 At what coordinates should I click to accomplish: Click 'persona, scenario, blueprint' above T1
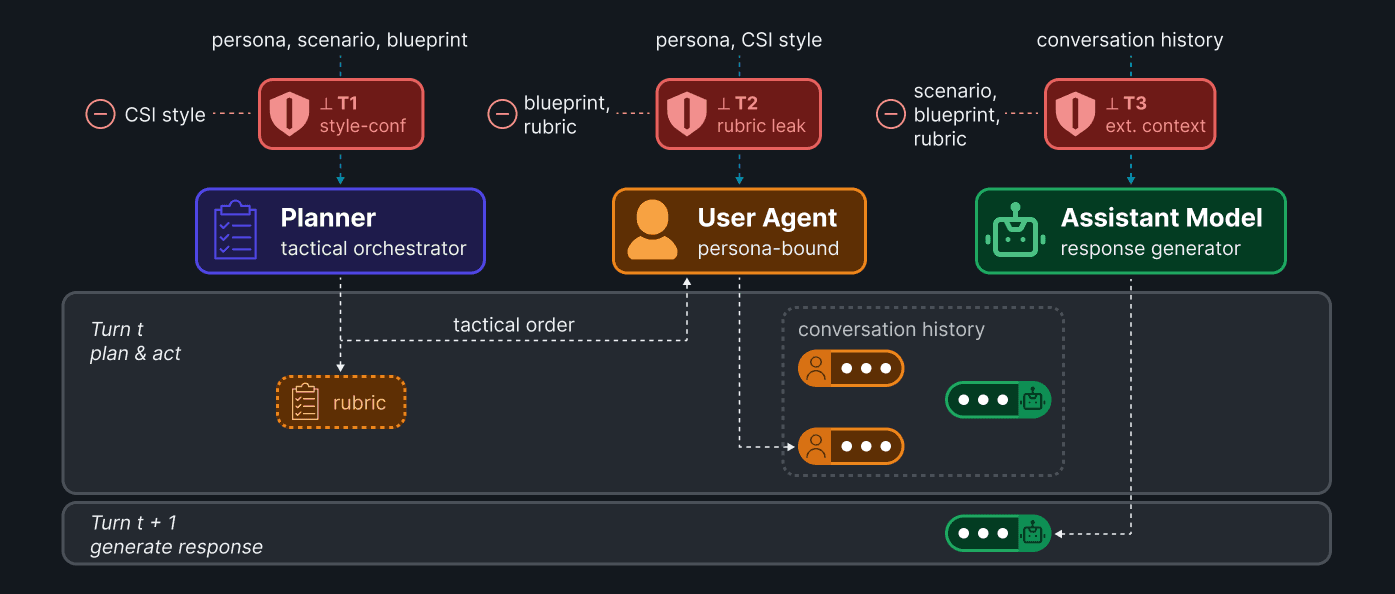point(340,41)
